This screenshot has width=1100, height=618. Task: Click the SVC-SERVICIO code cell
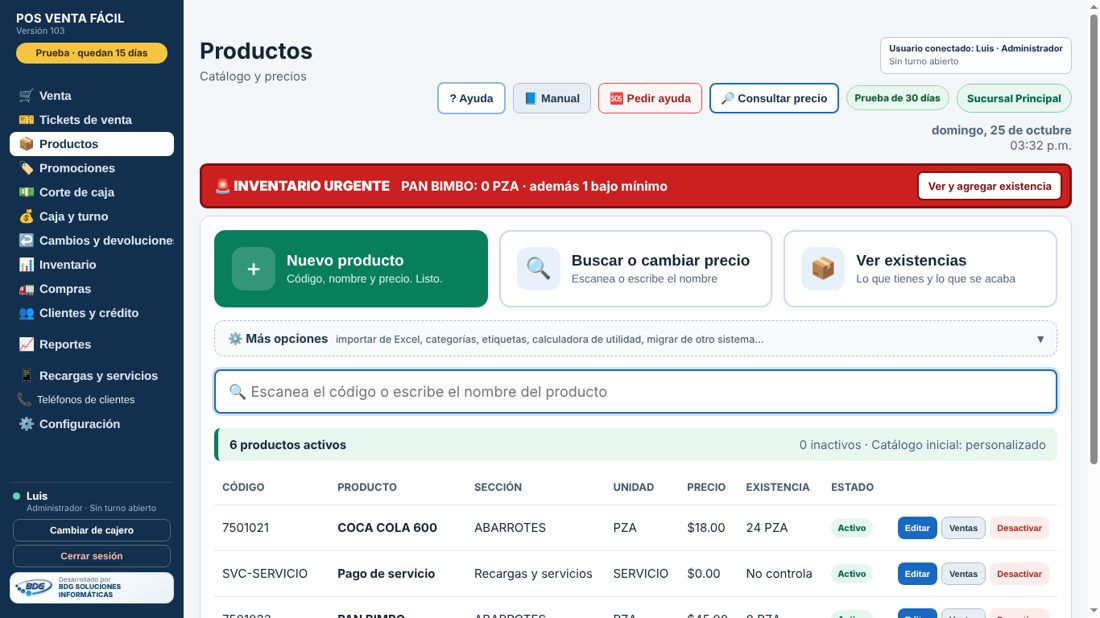coord(264,574)
